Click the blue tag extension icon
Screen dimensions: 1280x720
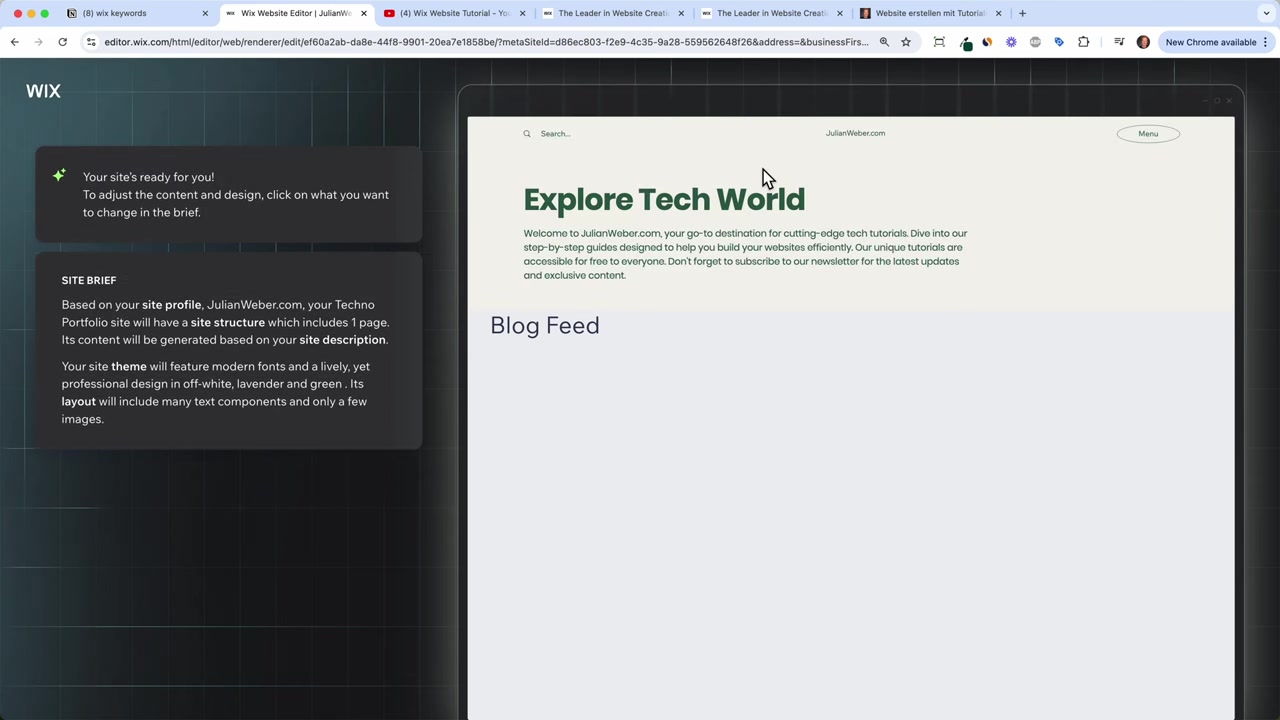pyautogui.click(x=1059, y=42)
